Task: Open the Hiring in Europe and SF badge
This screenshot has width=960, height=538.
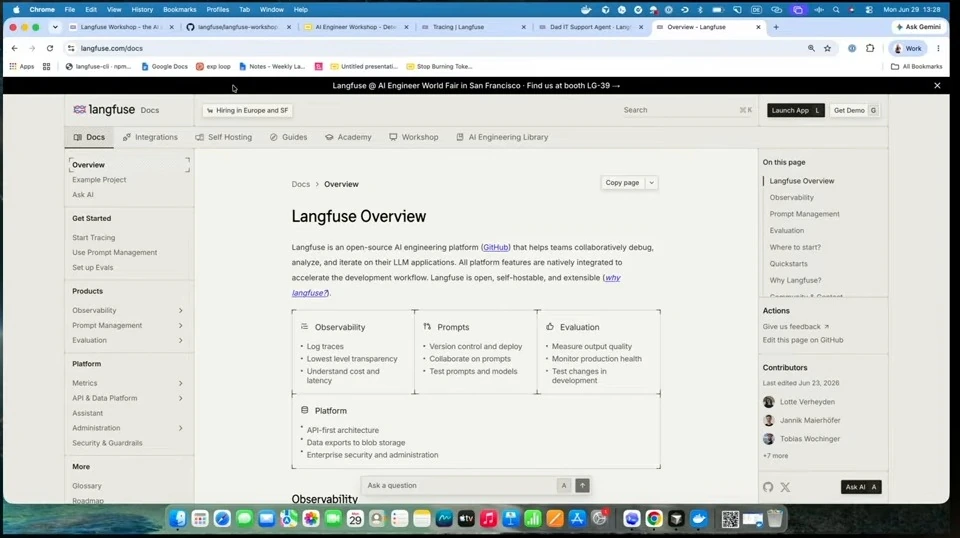Action: [247, 110]
